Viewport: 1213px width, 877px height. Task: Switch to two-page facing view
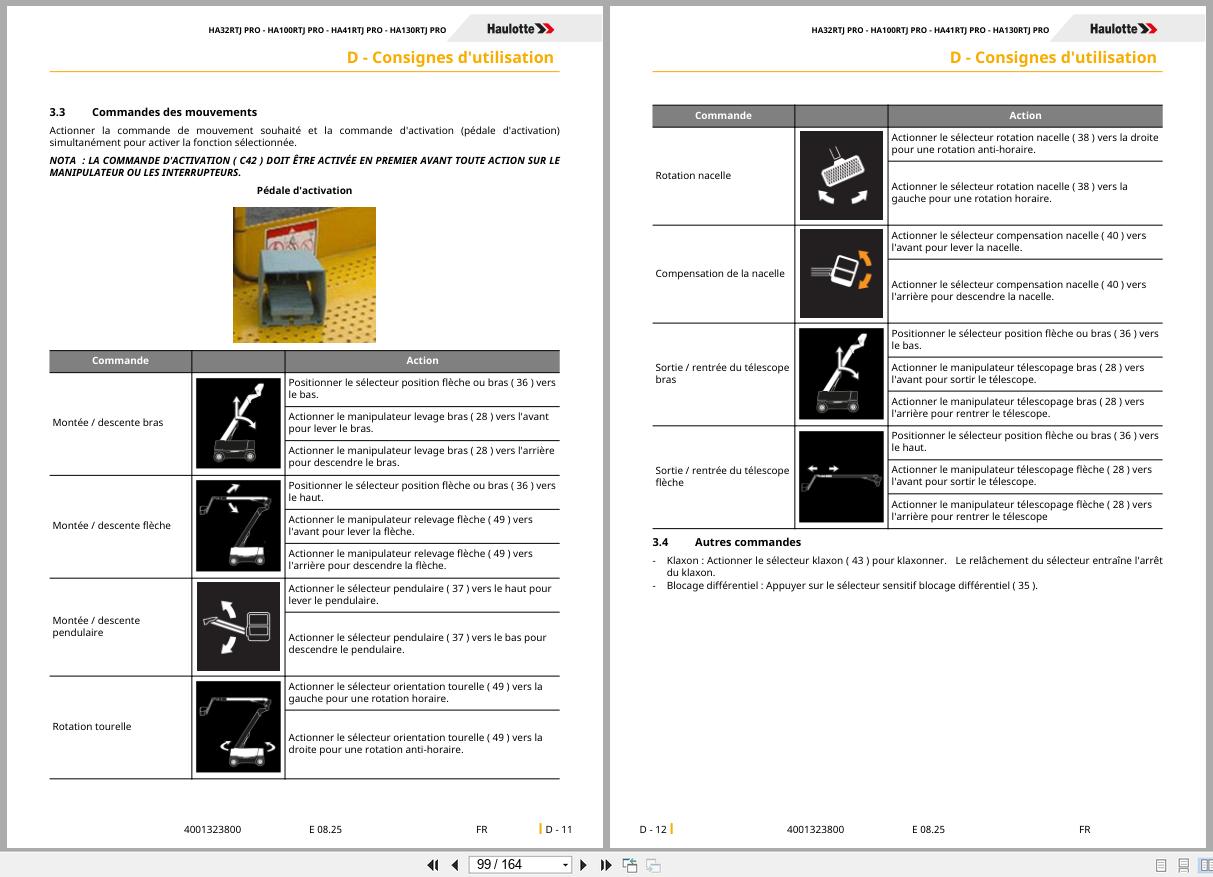[1205, 865]
